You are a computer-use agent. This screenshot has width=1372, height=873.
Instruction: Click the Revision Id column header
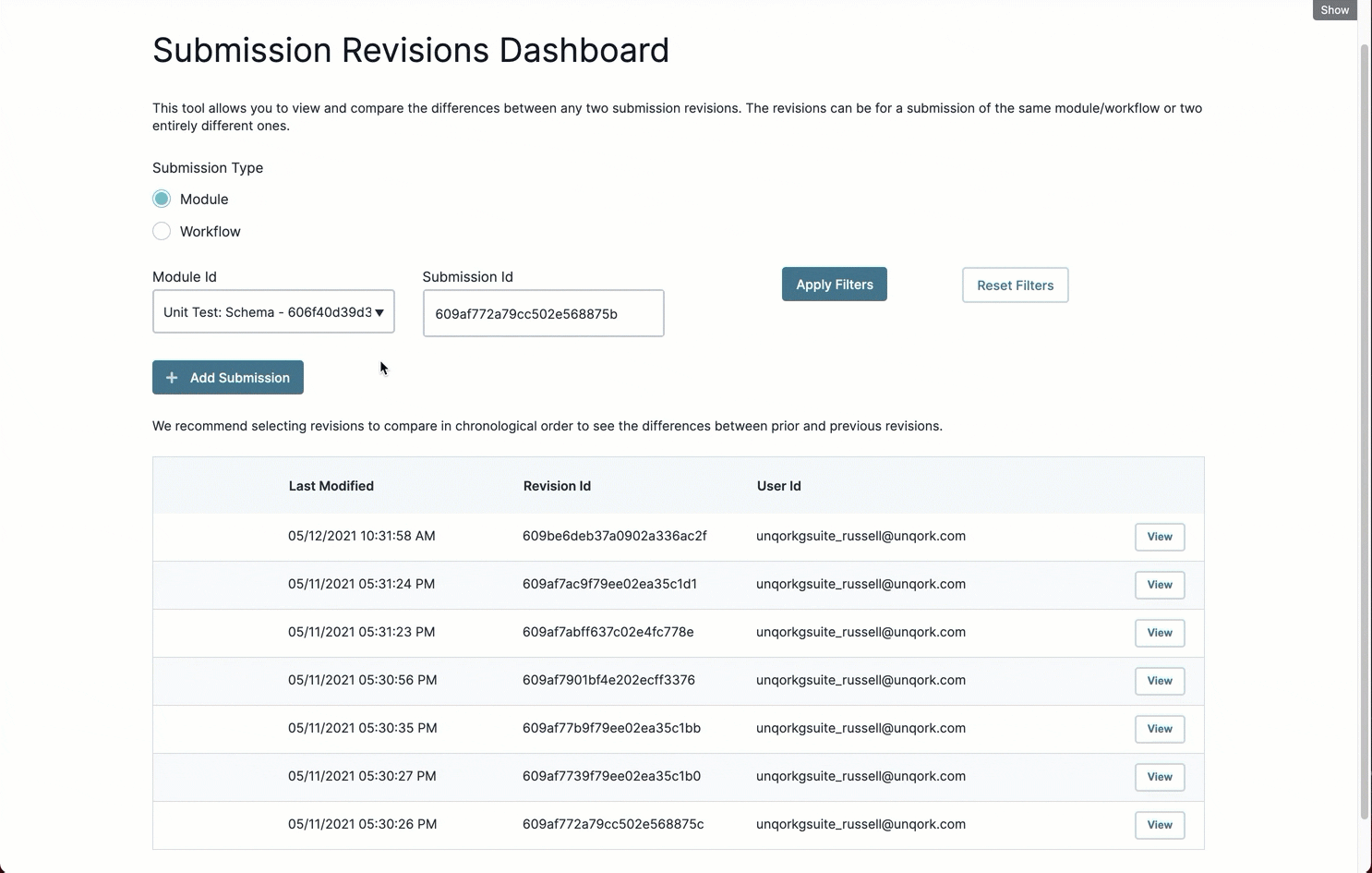tap(557, 486)
